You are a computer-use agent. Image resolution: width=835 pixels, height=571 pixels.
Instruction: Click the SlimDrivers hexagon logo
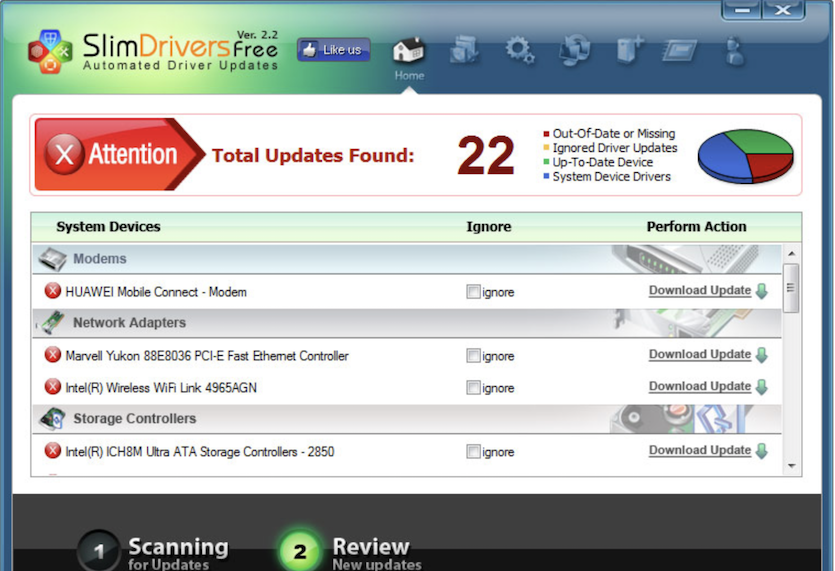50,52
